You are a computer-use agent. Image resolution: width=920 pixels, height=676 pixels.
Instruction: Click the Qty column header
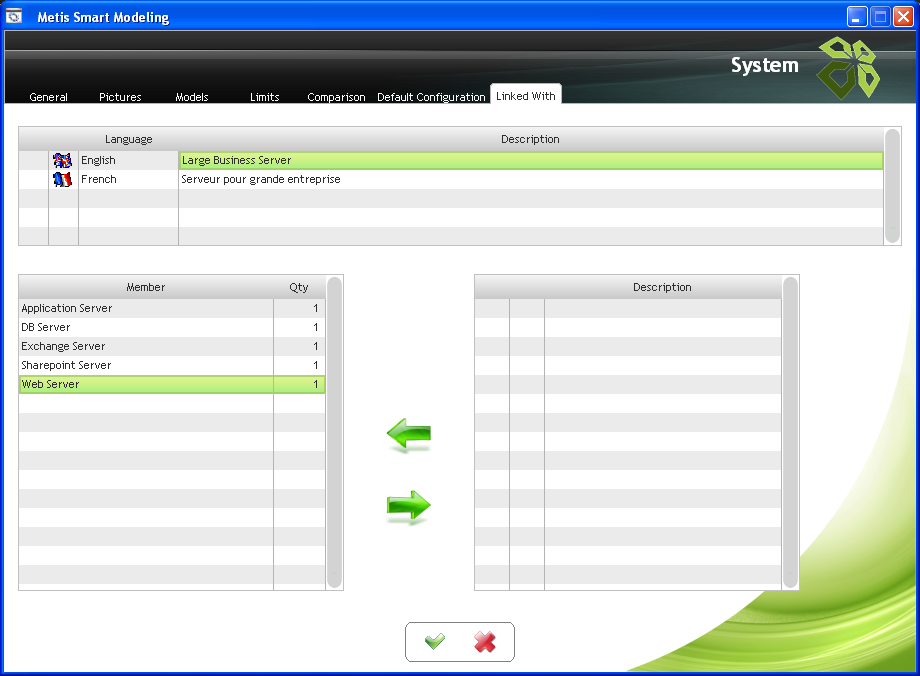pos(299,287)
